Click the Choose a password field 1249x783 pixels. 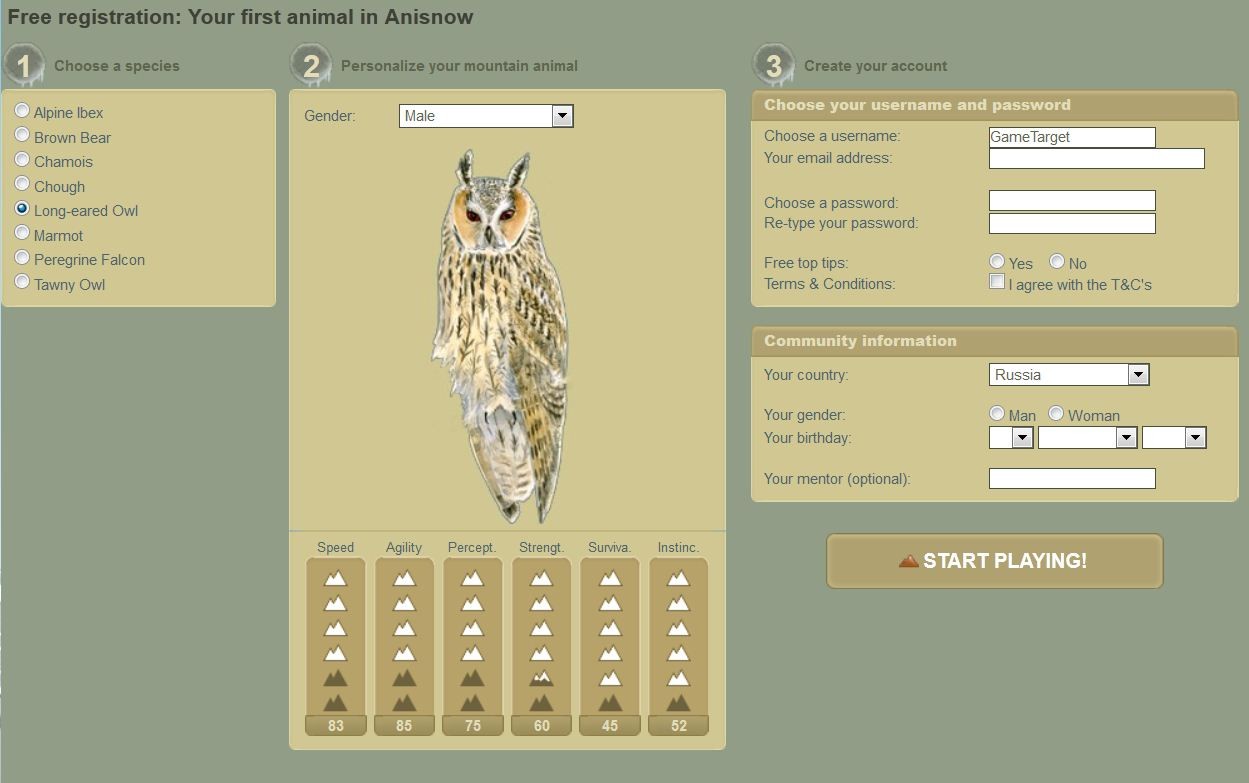click(x=1072, y=201)
